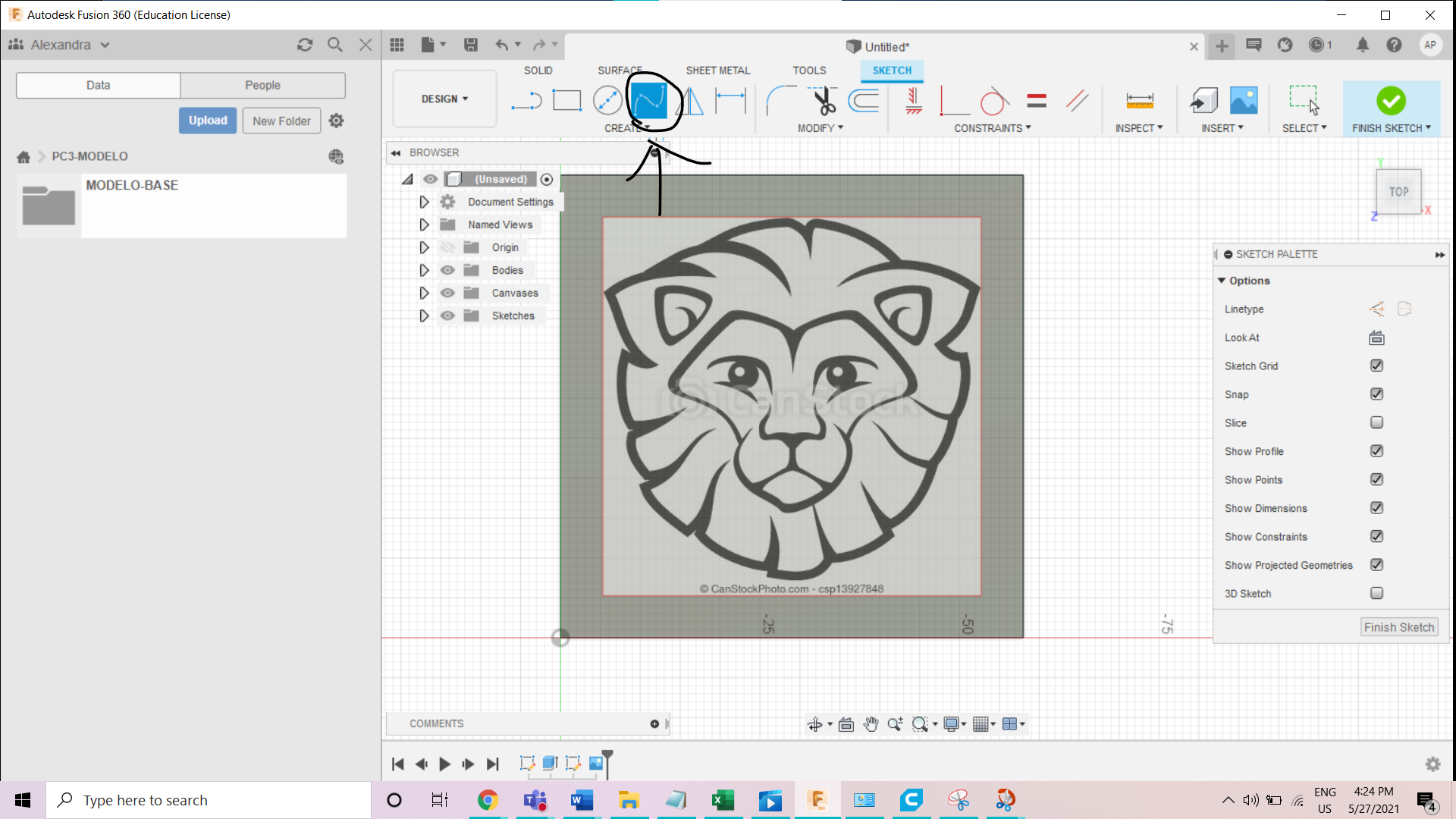Open the Alexandra team dropdown
The height and width of the screenshot is (819, 1456).
[x=70, y=45]
